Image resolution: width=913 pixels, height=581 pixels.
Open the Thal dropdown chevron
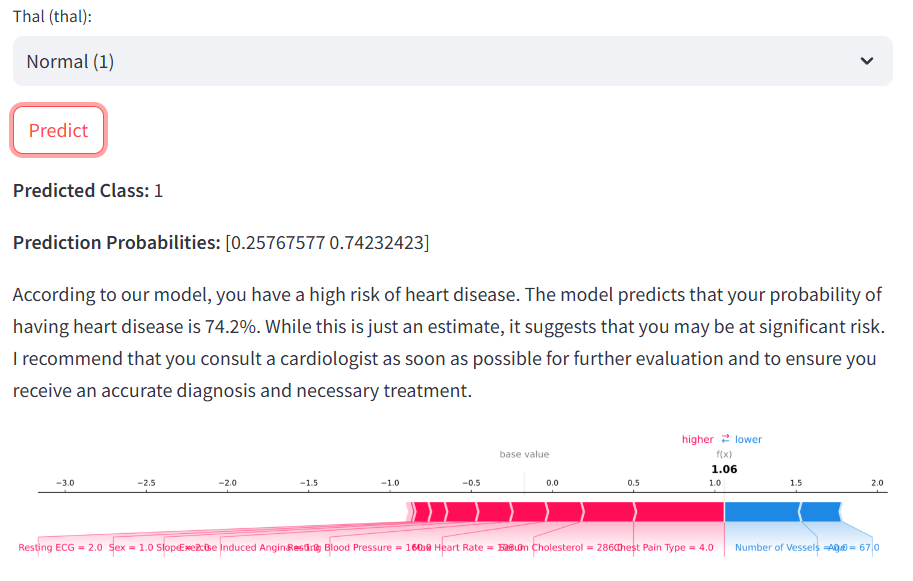(x=866, y=61)
